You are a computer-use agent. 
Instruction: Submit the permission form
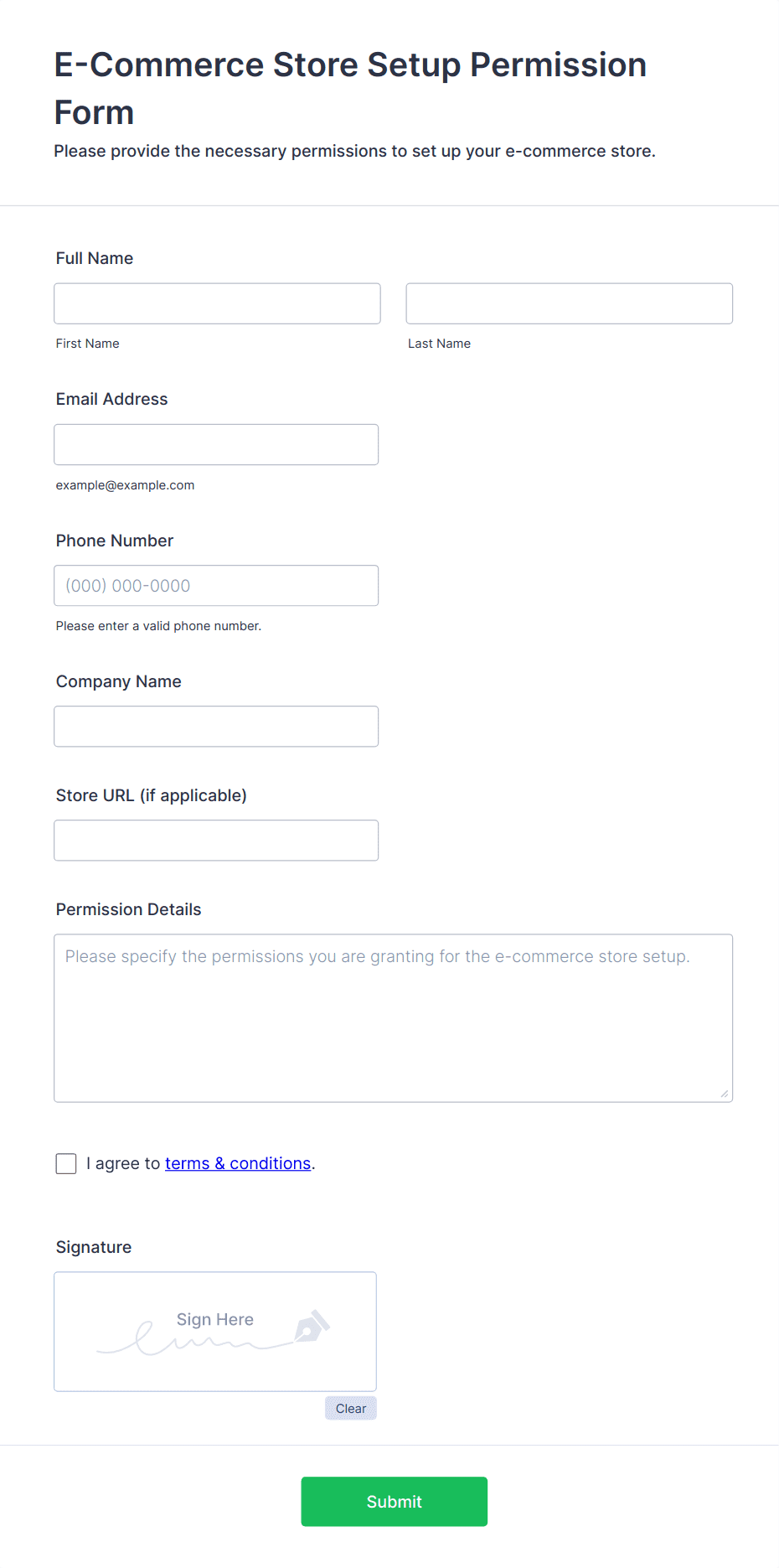[395, 1502]
